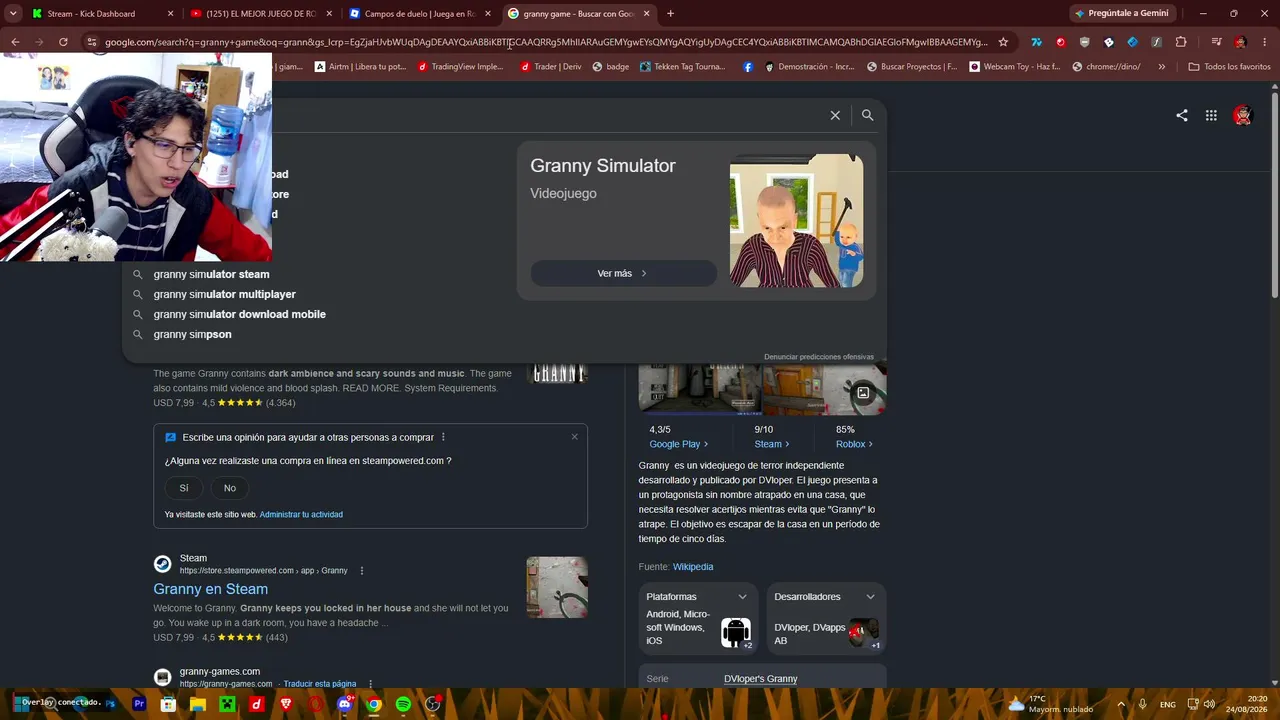Dismiss the Steam purchase opinion card
The image size is (1280, 720).
(x=575, y=436)
